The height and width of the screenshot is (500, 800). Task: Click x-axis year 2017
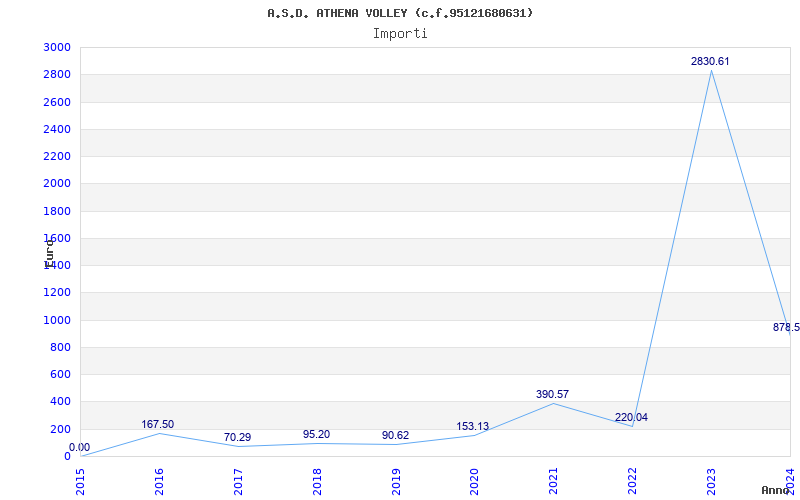238,482
